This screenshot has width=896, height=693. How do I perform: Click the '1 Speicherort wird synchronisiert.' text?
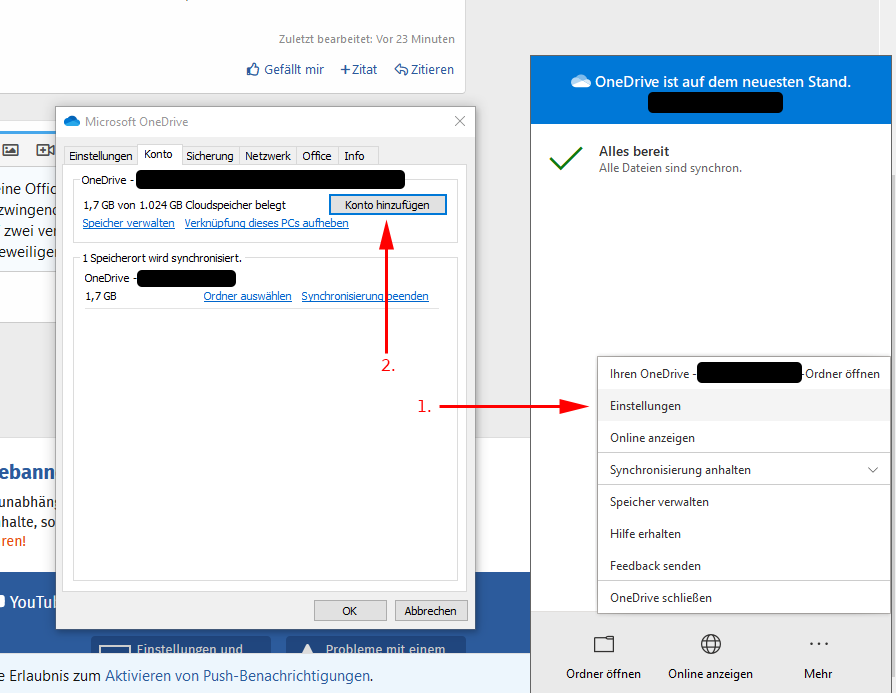click(x=162, y=258)
